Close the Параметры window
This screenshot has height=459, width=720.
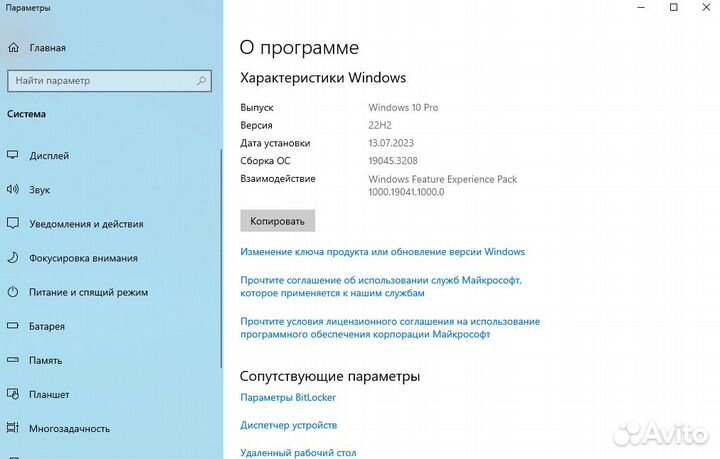[x=706, y=7]
